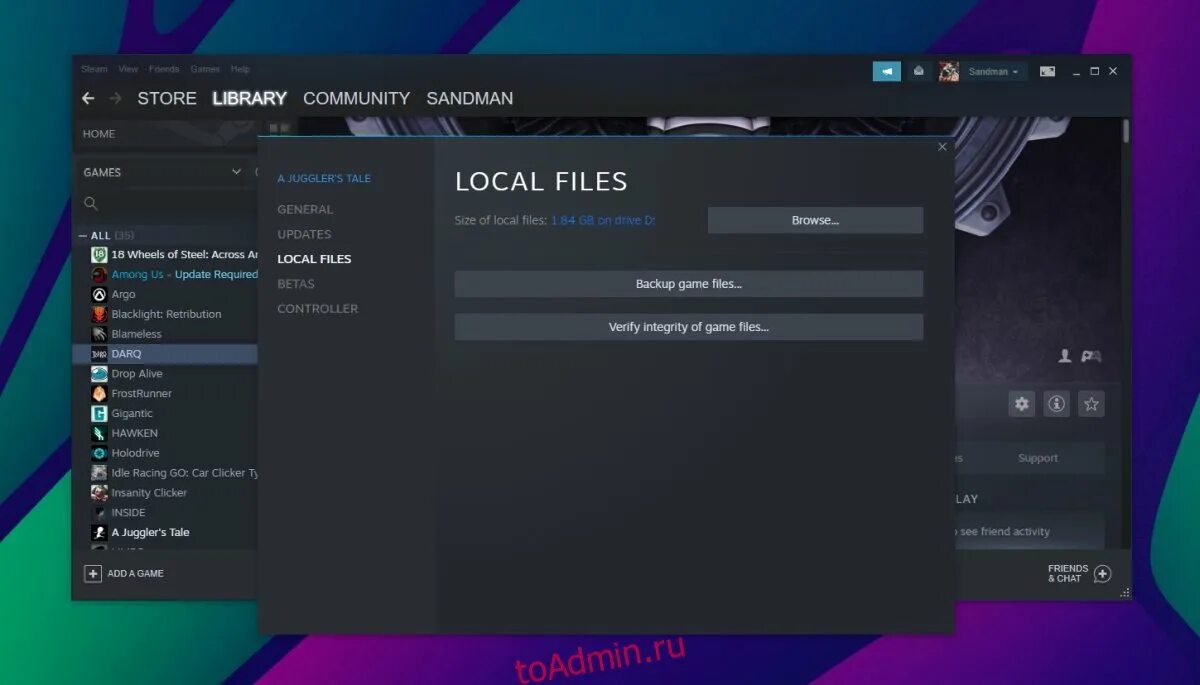The image size is (1200, 685).
Task: Click Backup game files... button
Action: pyautogui.click(x=689, y=284)
